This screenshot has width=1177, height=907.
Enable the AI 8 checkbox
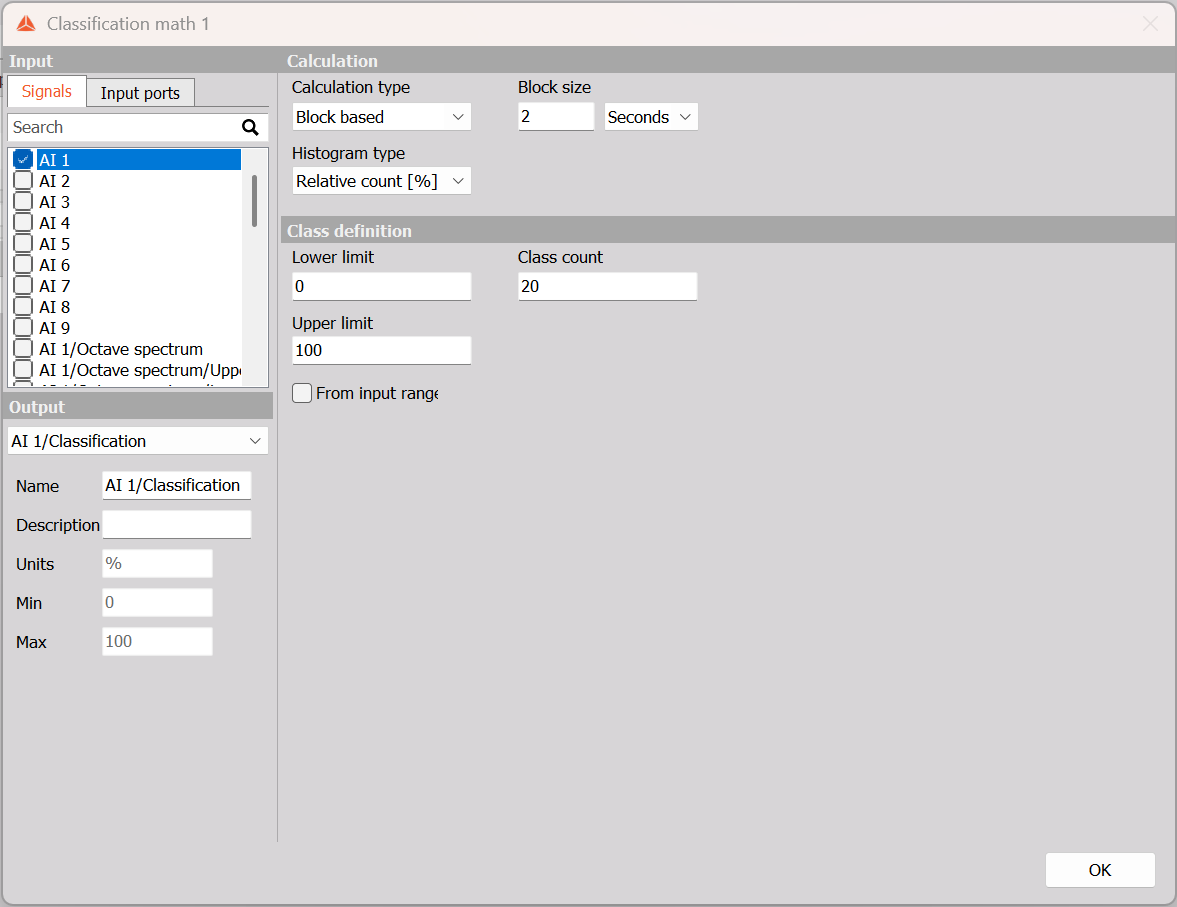[x=23, y=306]
